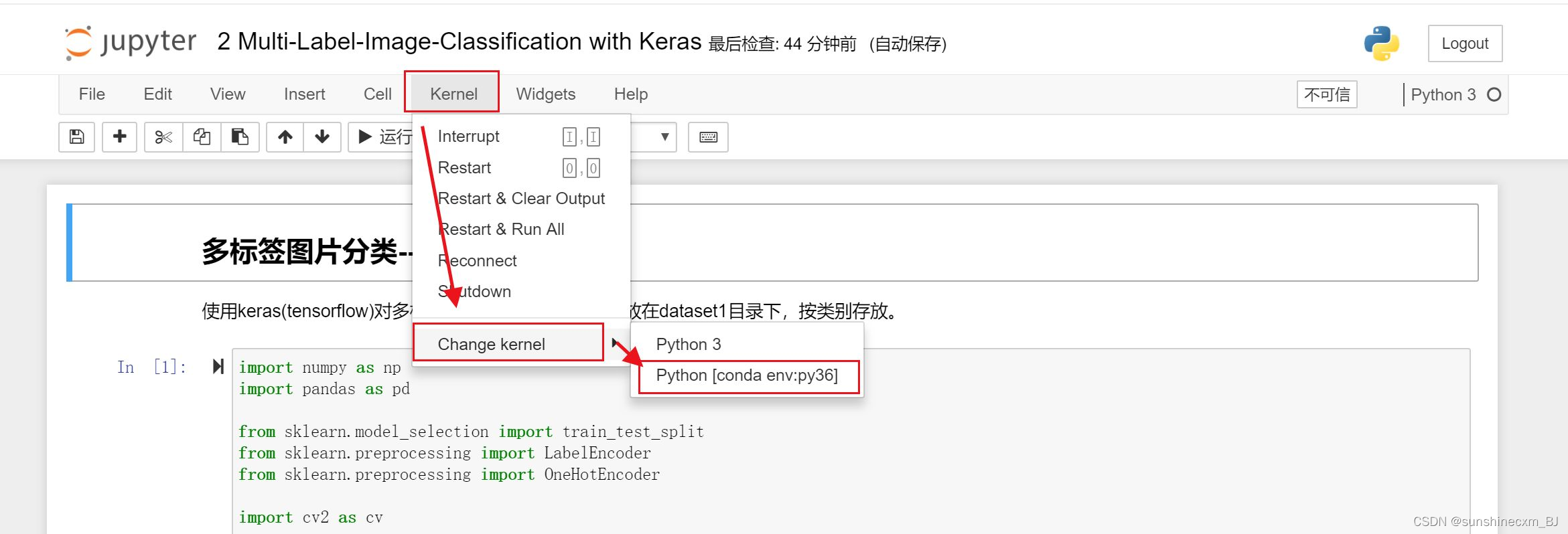This screenshot has width=1568, height=534.
Task: Choose Shutdown kernel option
Action: click(x=521, y=291)
